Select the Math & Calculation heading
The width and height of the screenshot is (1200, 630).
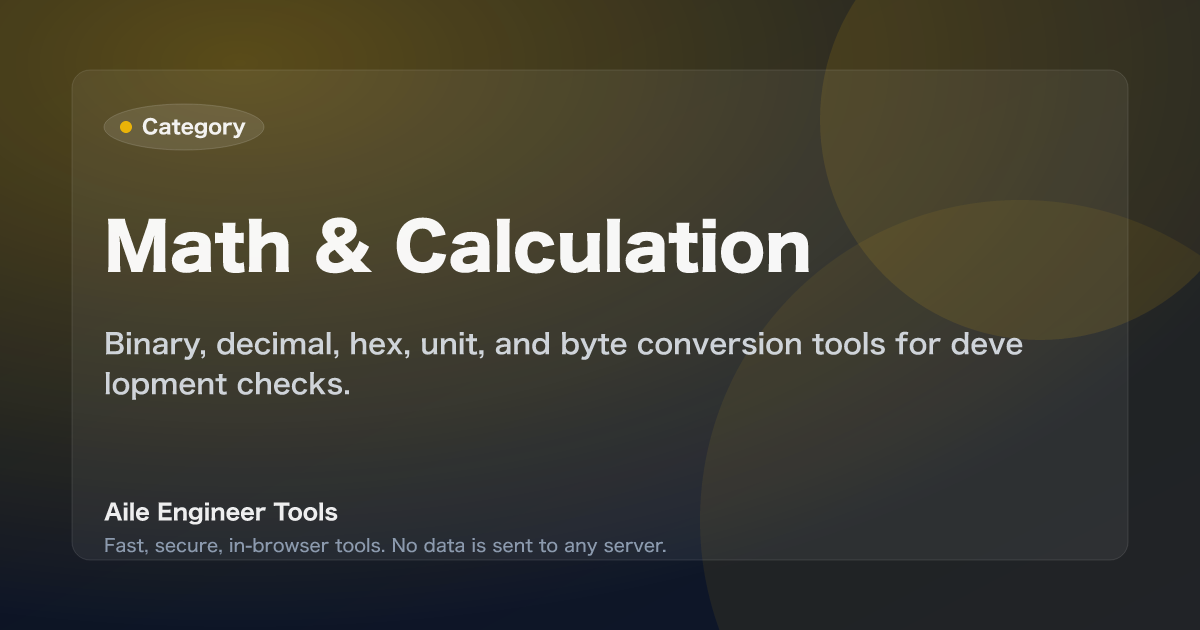458,246
